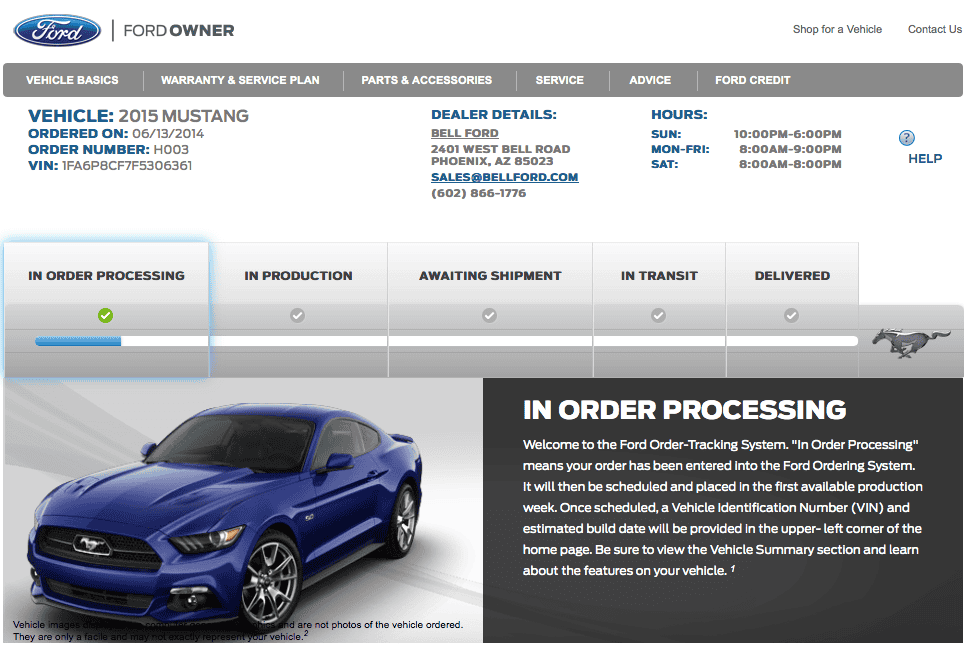
Task: Click the order number H003
Action: coord(171,150)
